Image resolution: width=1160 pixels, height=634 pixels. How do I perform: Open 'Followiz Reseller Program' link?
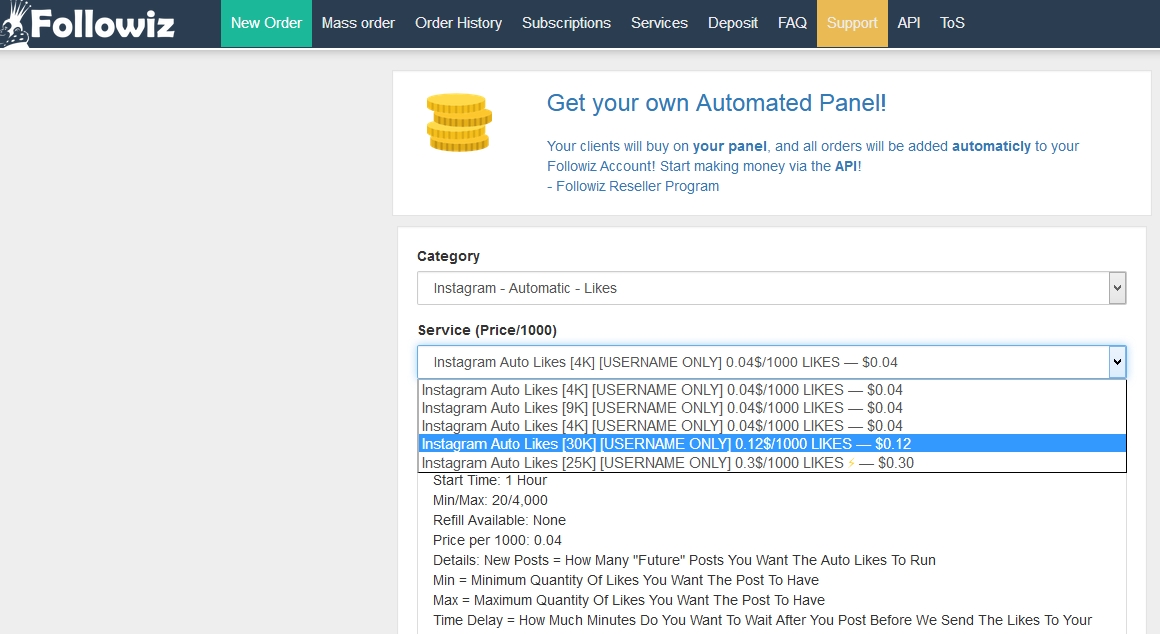pyautogui.click(x=638, y=186)
